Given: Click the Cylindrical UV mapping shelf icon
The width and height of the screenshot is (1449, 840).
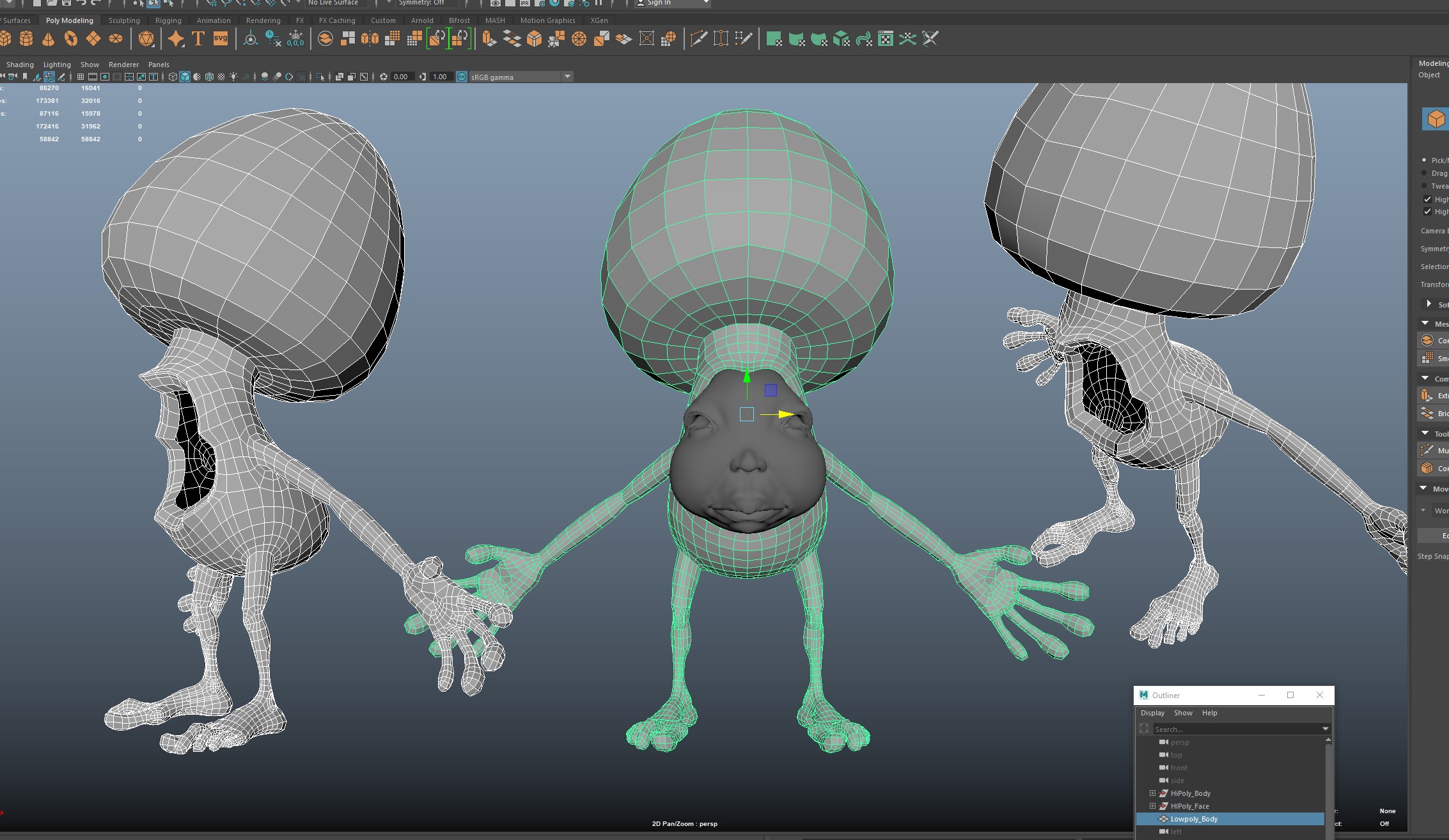Looking at the screenshot, I should tap(797, 39).
